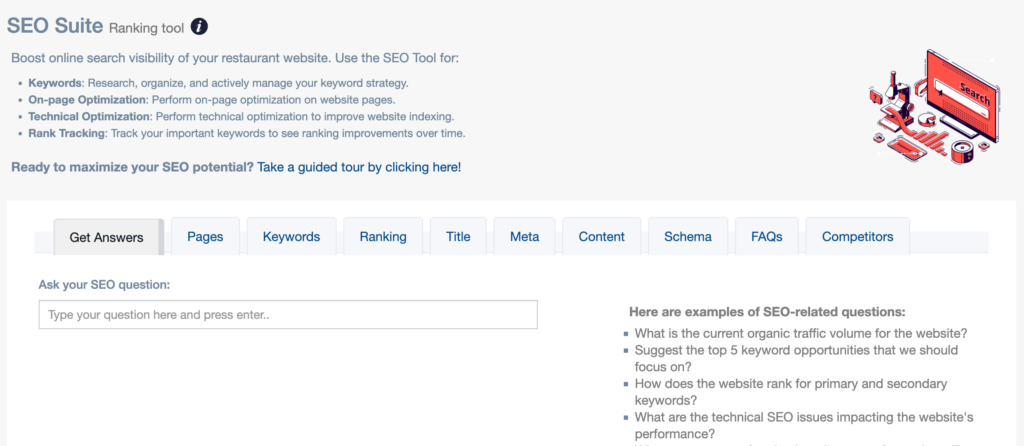Focus the SEO question input field
The image size is (1024, 446).
288,315
